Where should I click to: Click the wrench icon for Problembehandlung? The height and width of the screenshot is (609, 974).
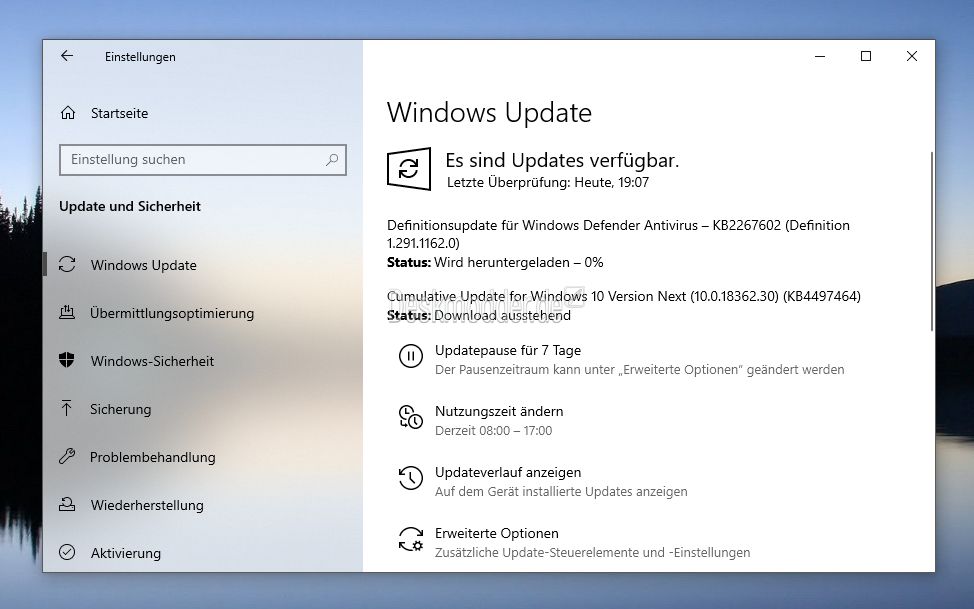(67, 457)
